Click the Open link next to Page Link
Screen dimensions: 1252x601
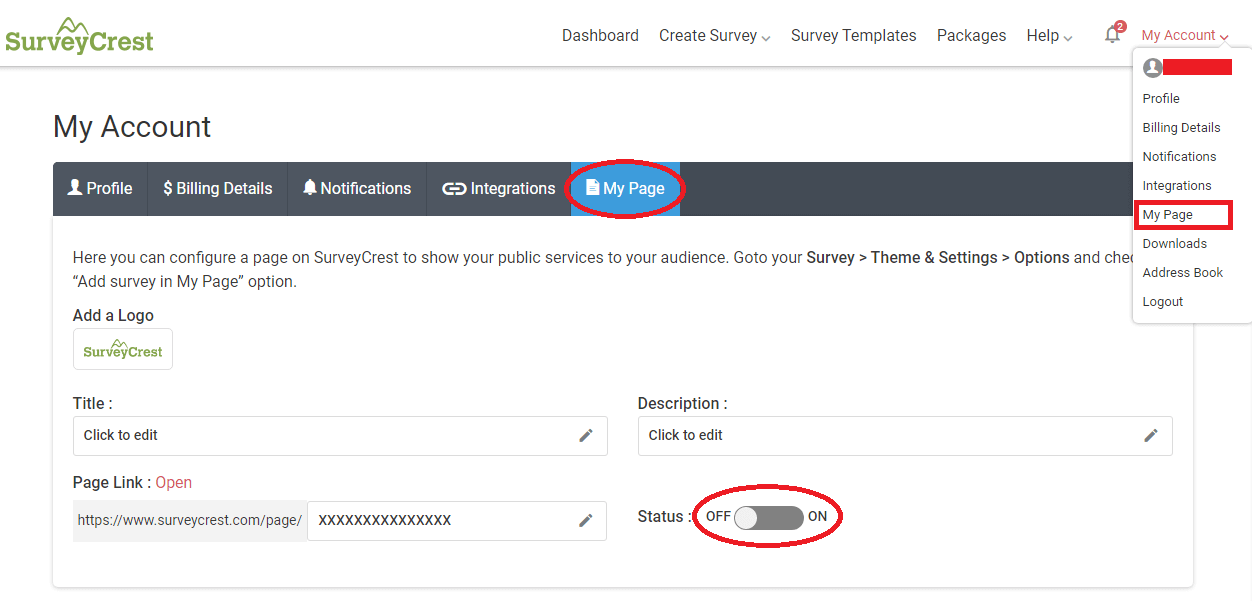point(173,482)
